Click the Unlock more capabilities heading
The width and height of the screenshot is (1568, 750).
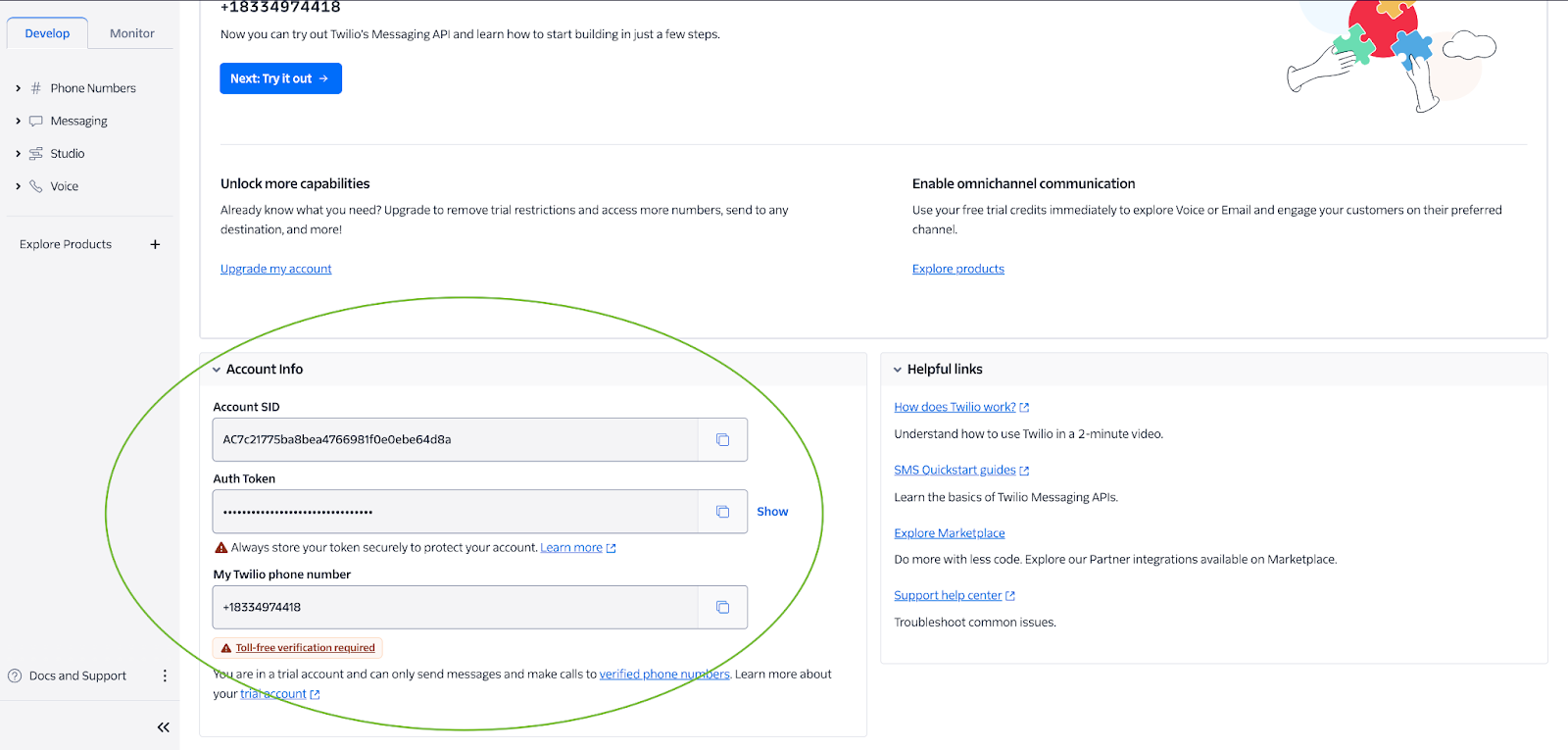pyautogui.click(x=295, y=183)
